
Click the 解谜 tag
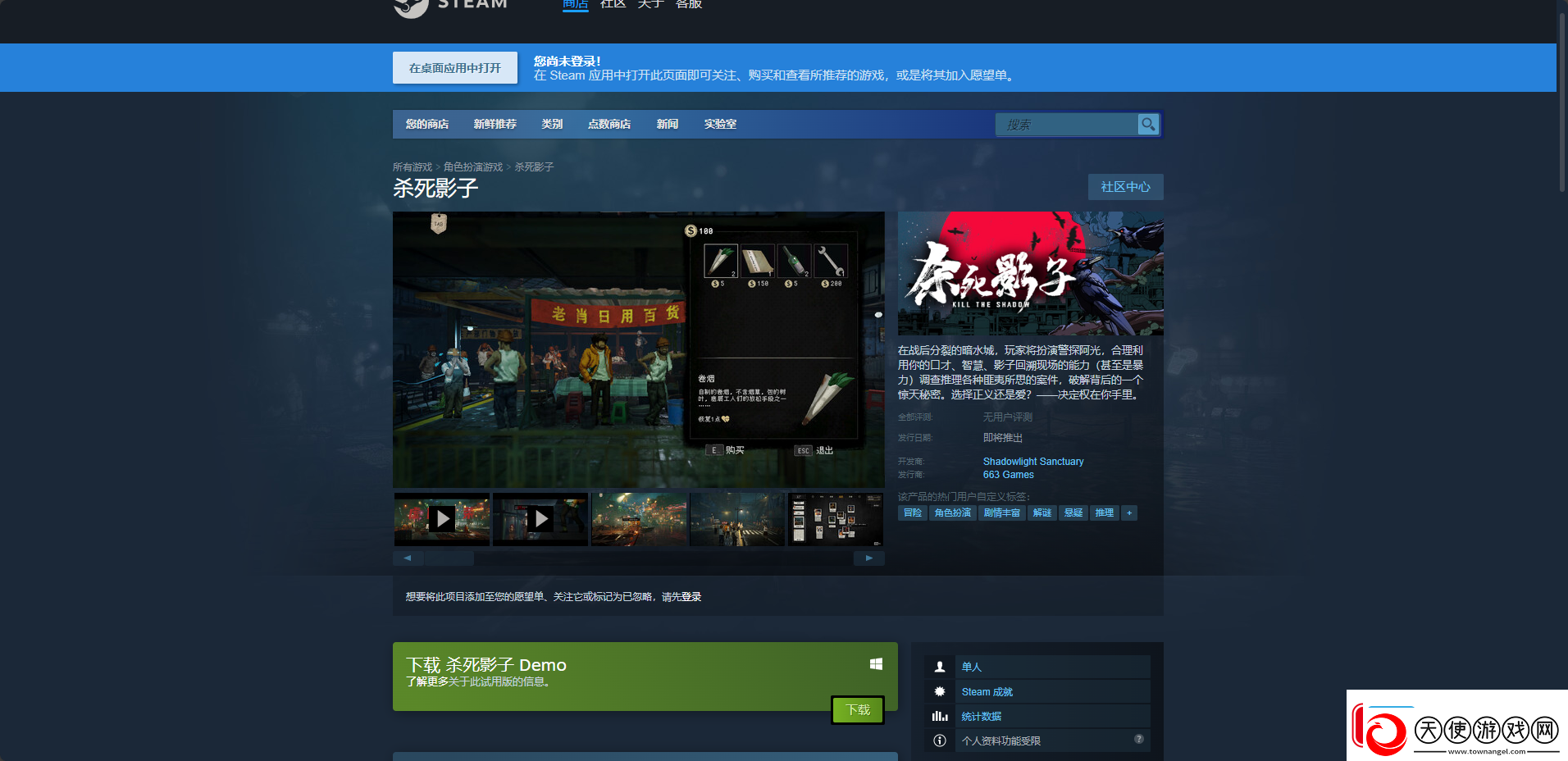1042,513
